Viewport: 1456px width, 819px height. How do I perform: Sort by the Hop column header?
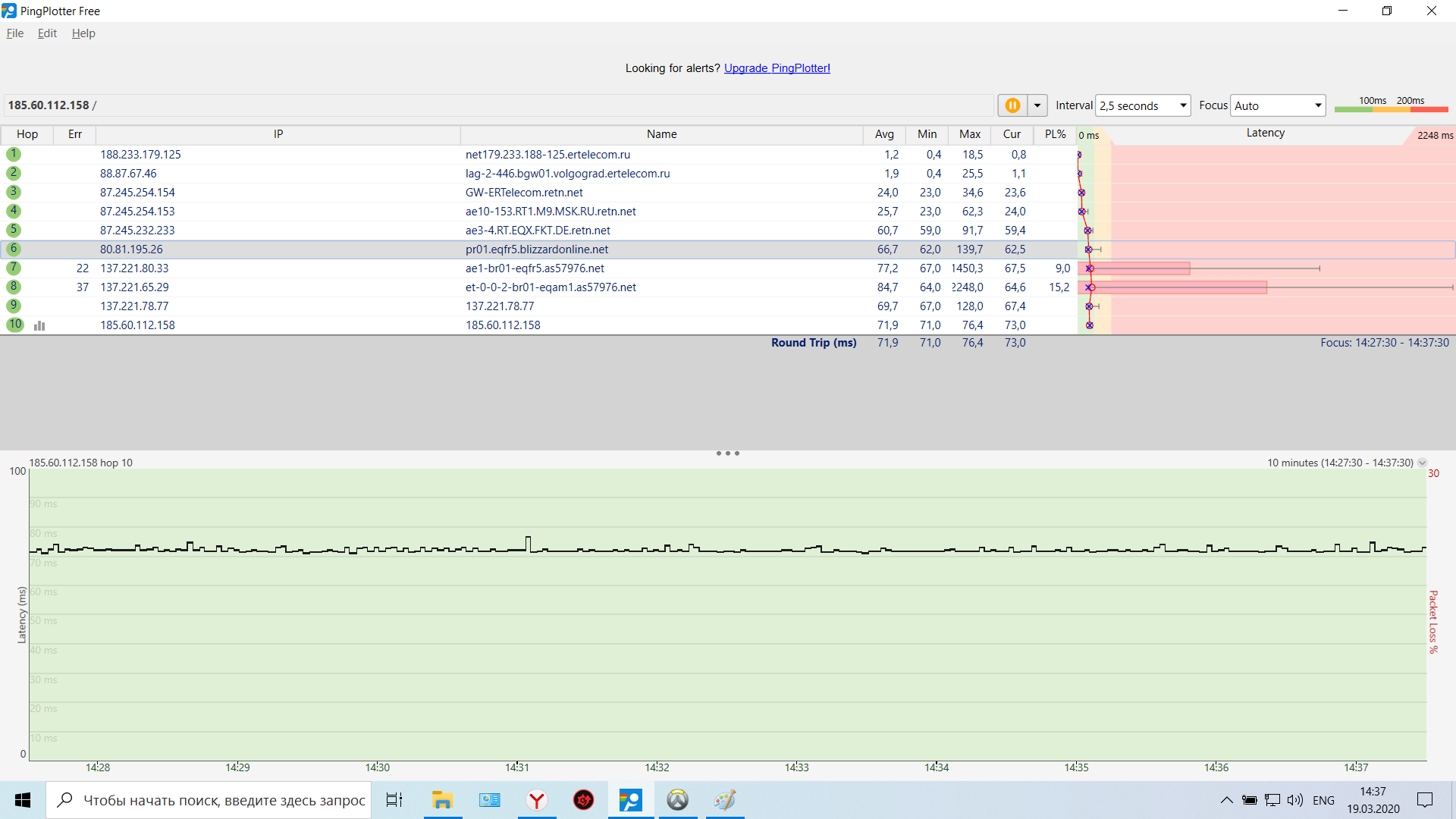(27, 134)
